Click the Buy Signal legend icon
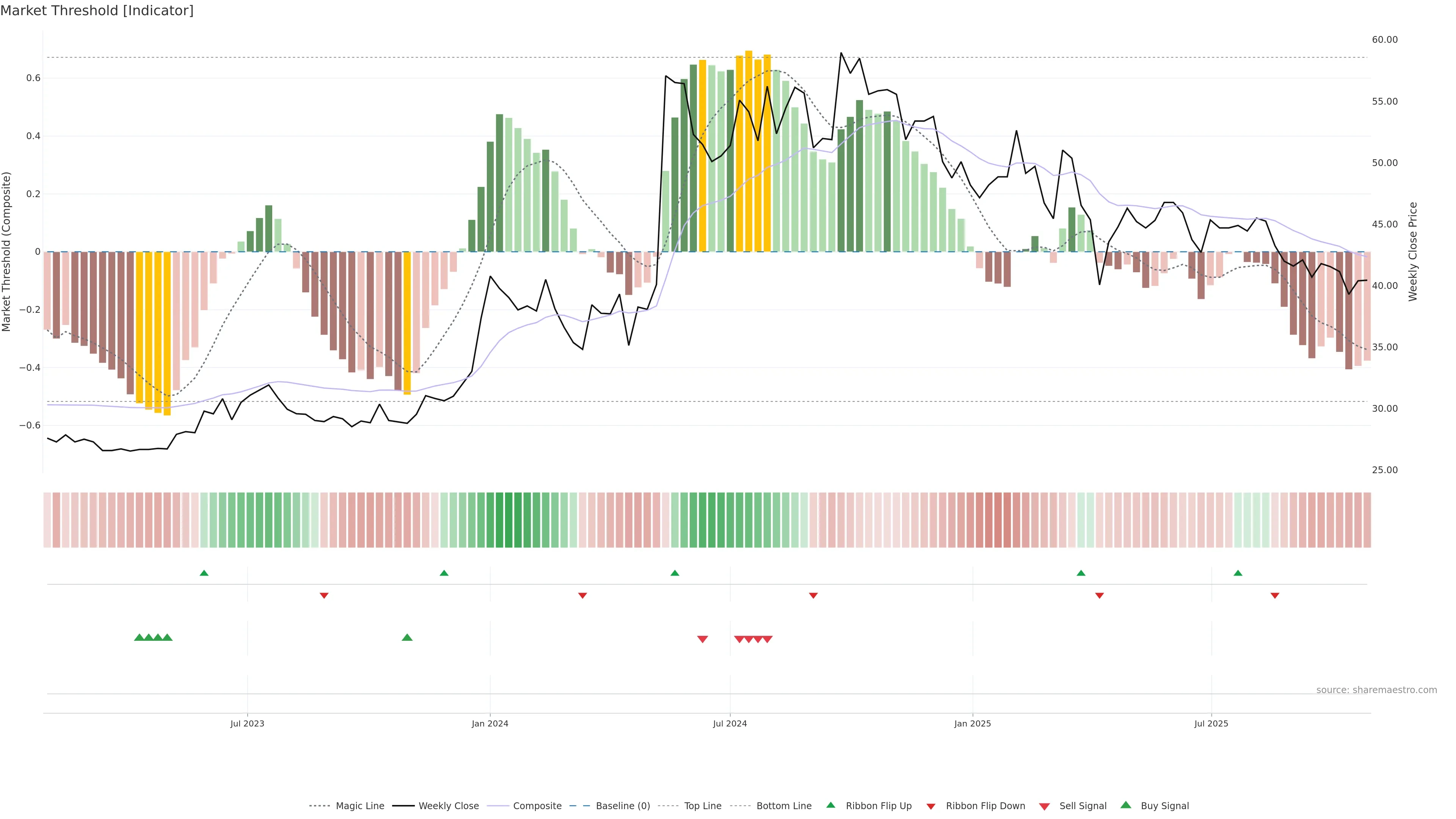Image resolution: width=1456 pixels, height=819 pixels. tap(1126, 805)
